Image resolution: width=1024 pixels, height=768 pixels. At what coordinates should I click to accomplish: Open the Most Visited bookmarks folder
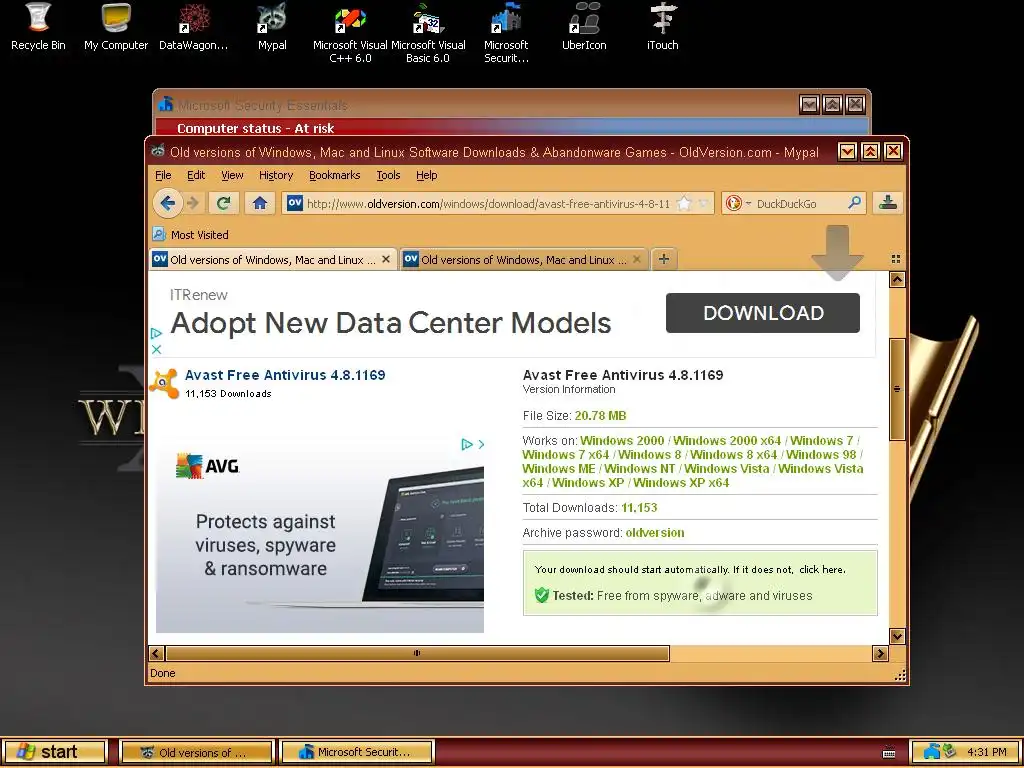190,234
